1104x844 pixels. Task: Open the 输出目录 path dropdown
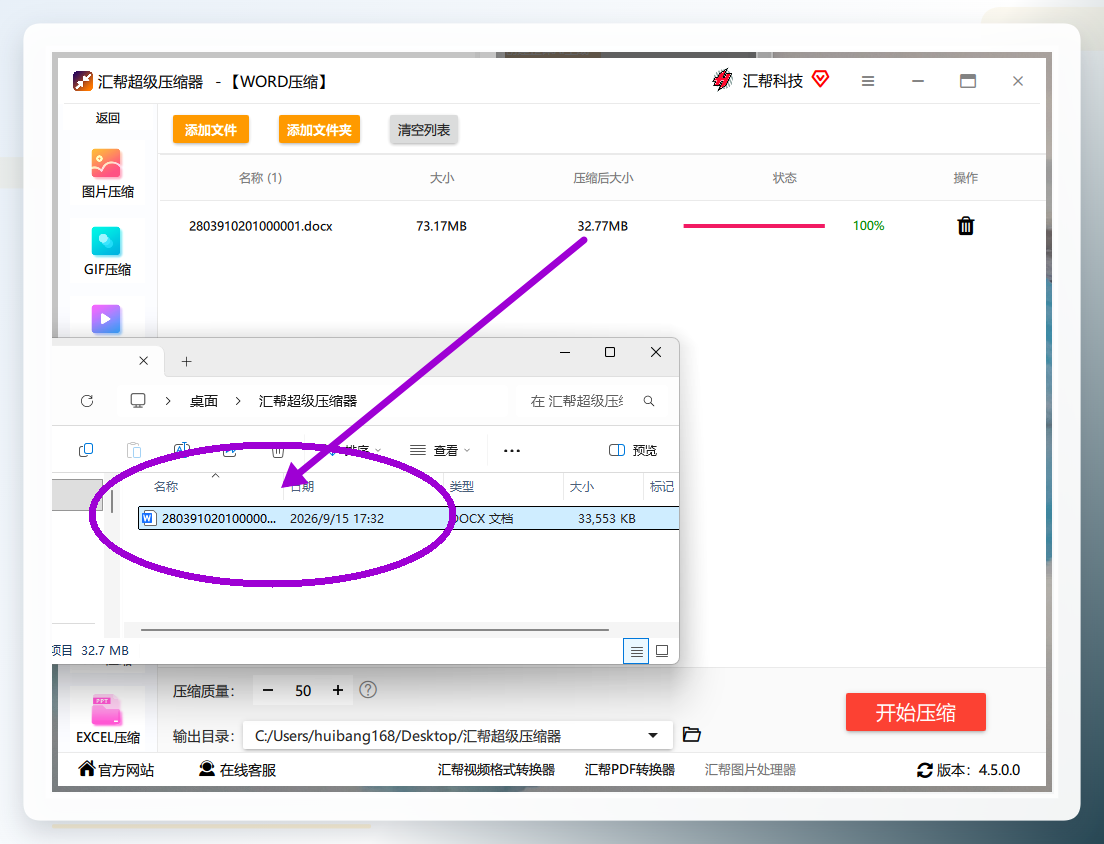coord(653,736)
